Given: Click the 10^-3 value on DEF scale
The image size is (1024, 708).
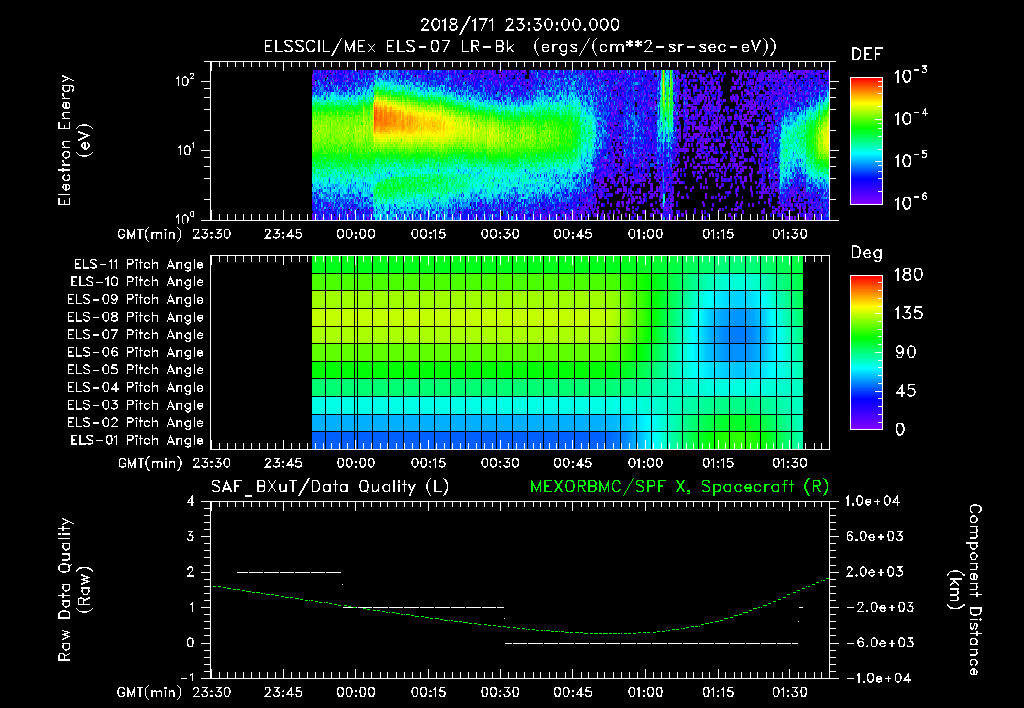Looking at the screenshot, I should coord(911,76).
